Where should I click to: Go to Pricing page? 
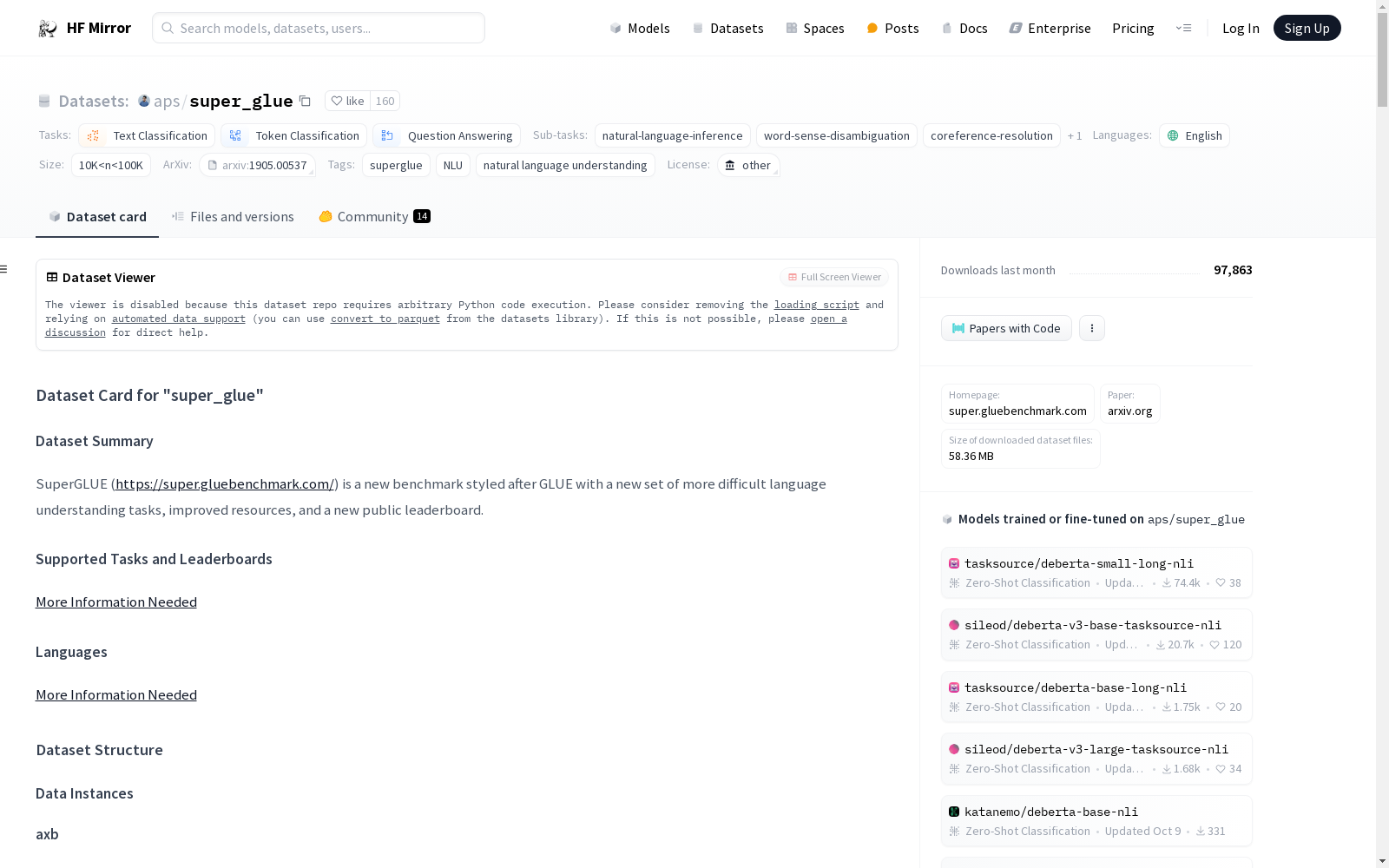coord(1133,28)
